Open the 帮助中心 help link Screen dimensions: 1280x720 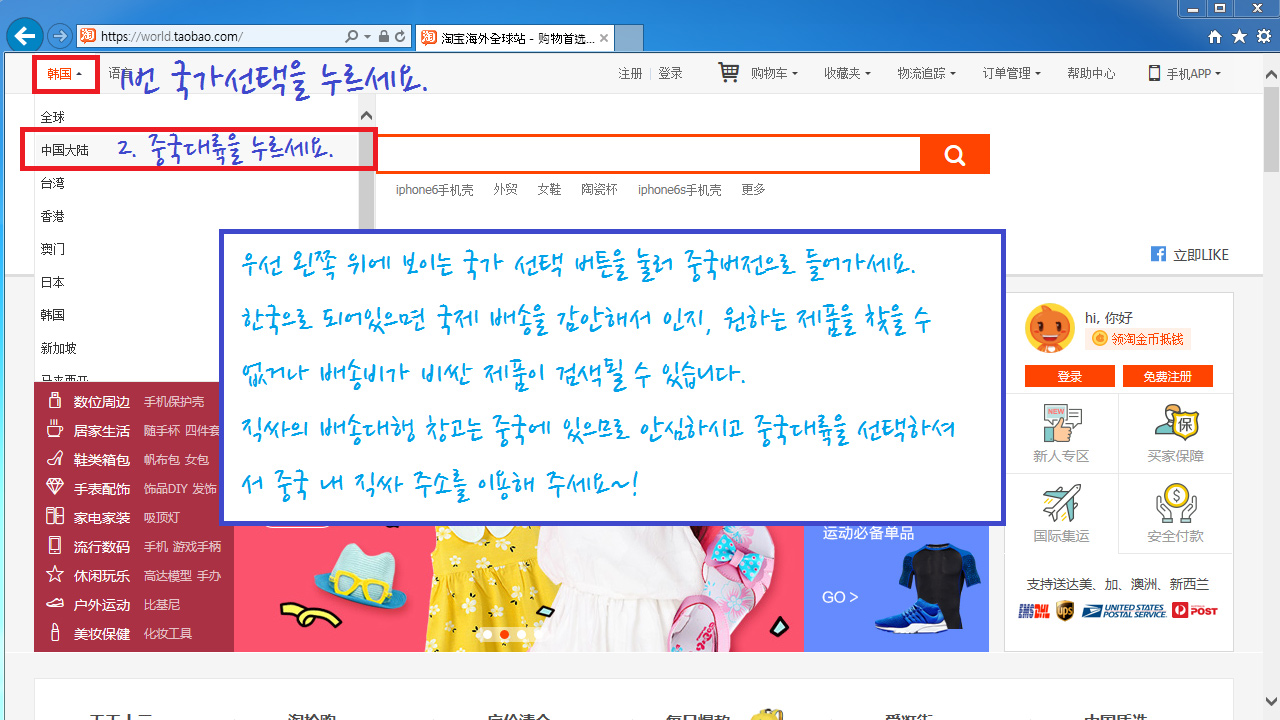point(1091,74)
